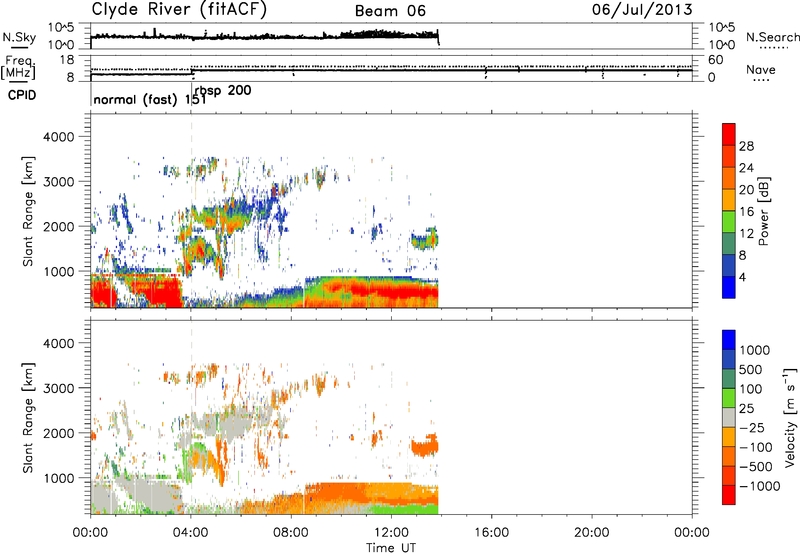Viewport: 800px width, 554px height.
Task: Click the blue 1000 m/s velocity colorbar segment
Action: [729, 339]
